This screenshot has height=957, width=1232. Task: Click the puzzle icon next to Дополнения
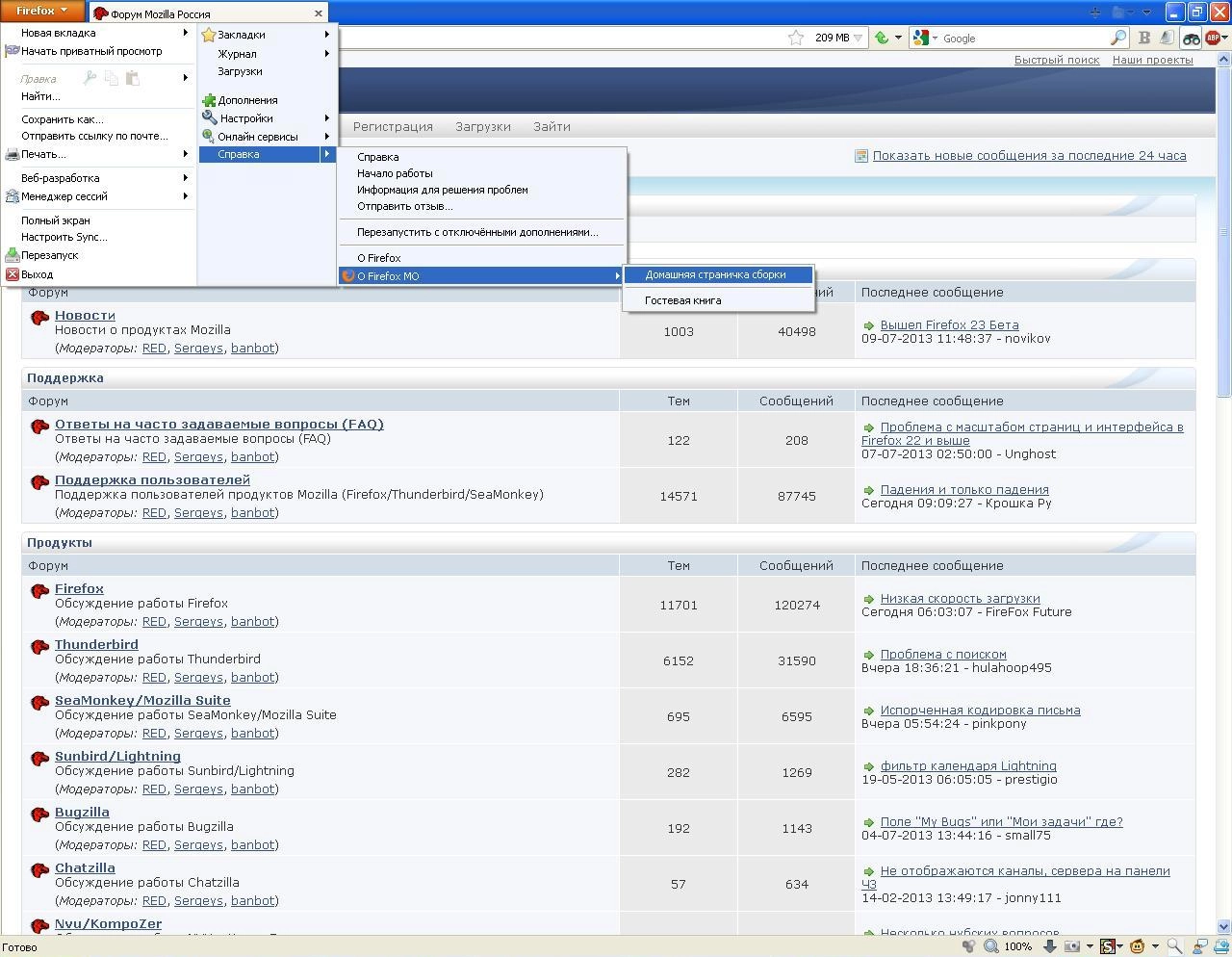(209, 99)
